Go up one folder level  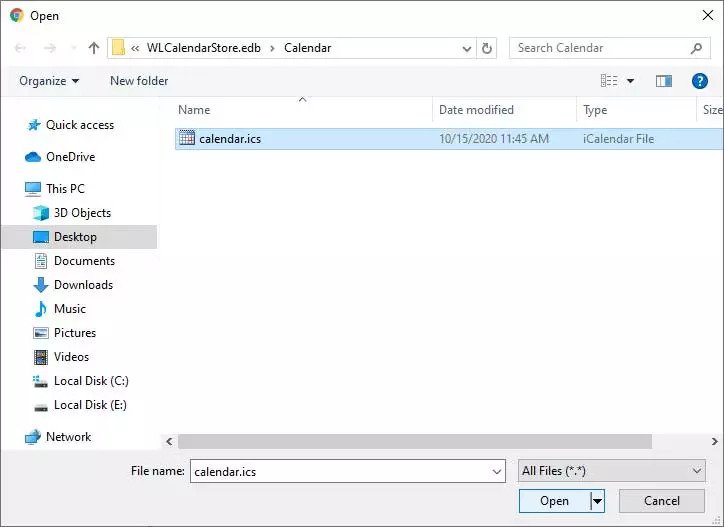click(x=94, y=48)
